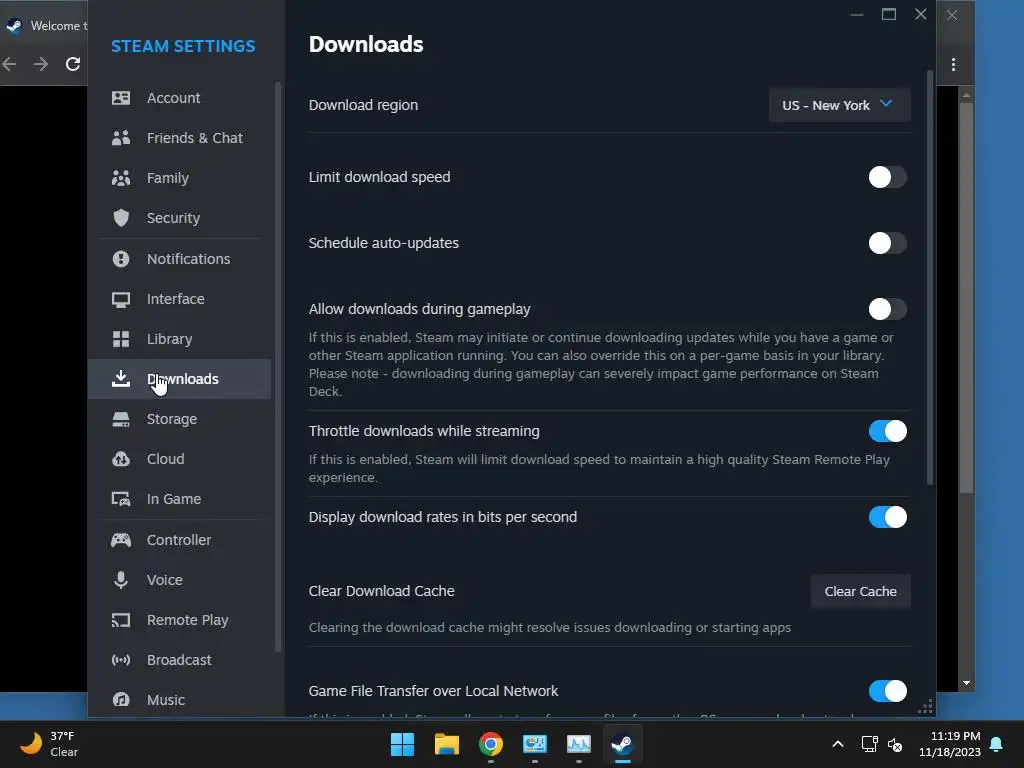Click the Cloud icon in sidebar

[121, 459]
